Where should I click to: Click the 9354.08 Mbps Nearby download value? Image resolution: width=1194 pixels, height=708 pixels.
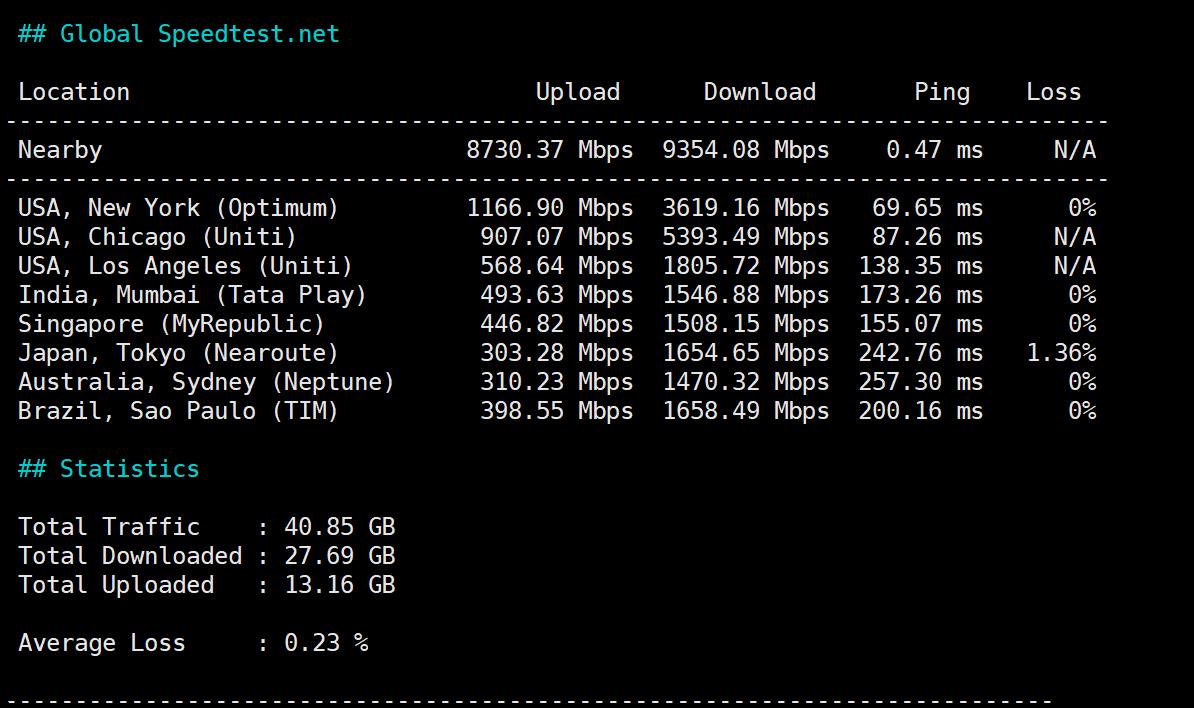745,150
